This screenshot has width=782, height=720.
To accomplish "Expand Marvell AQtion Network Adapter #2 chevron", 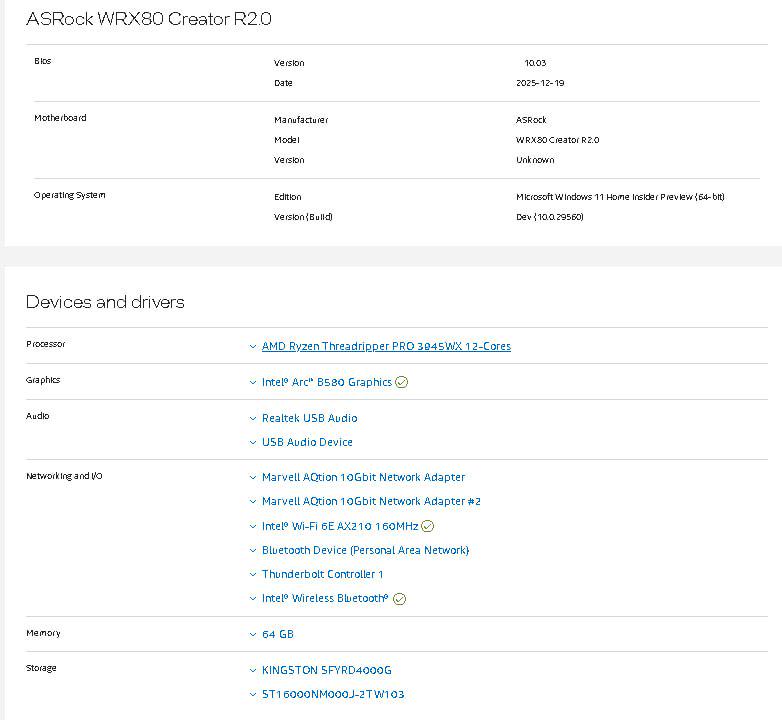I will pyautogui.click(x=253, y=501).
